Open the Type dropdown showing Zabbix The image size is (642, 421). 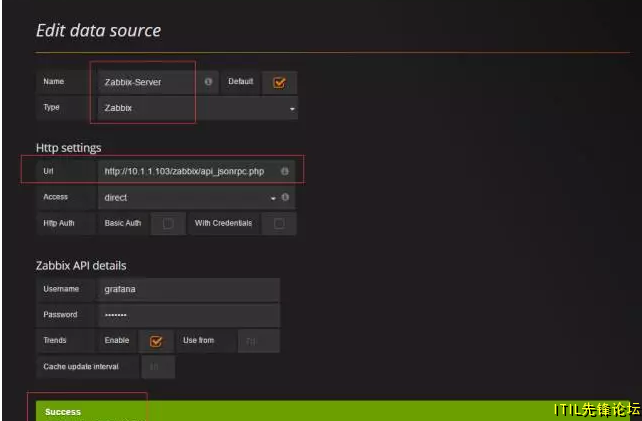tap(198, 108)
